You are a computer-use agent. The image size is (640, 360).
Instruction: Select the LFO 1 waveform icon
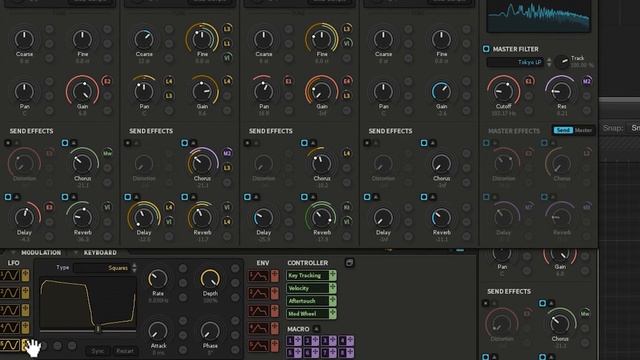10,276
